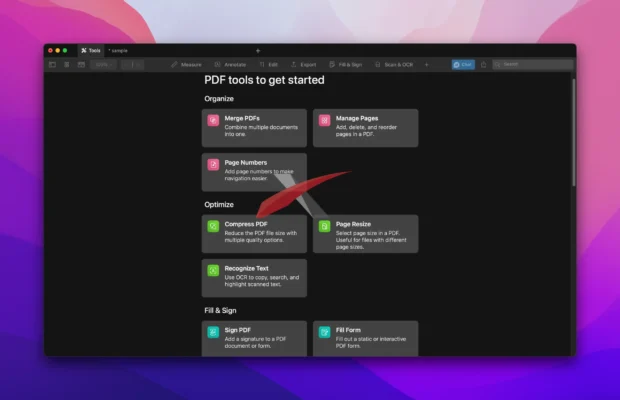Select the Measure toolbar tab
This screenshot has height=400, width=620.
pos(186,64)
